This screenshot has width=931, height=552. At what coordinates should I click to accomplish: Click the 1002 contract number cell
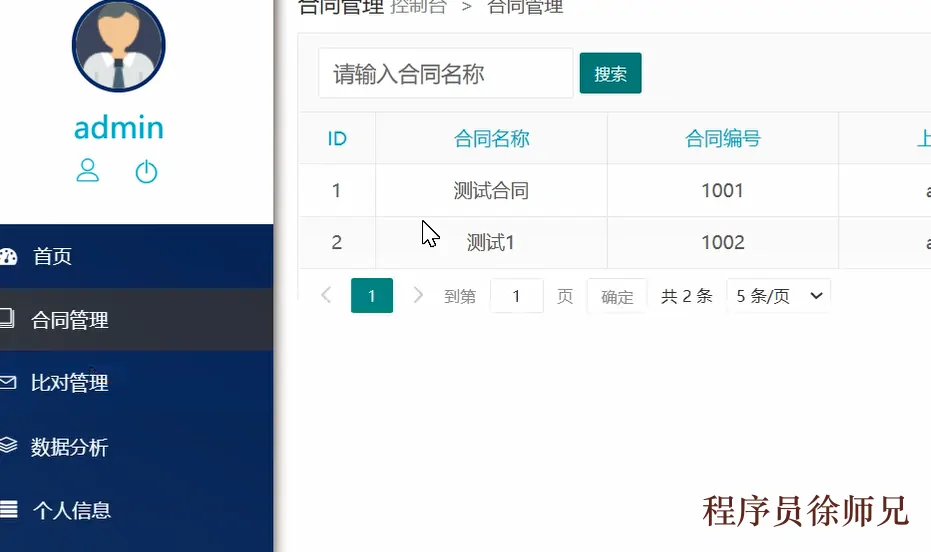click(723, 242)
